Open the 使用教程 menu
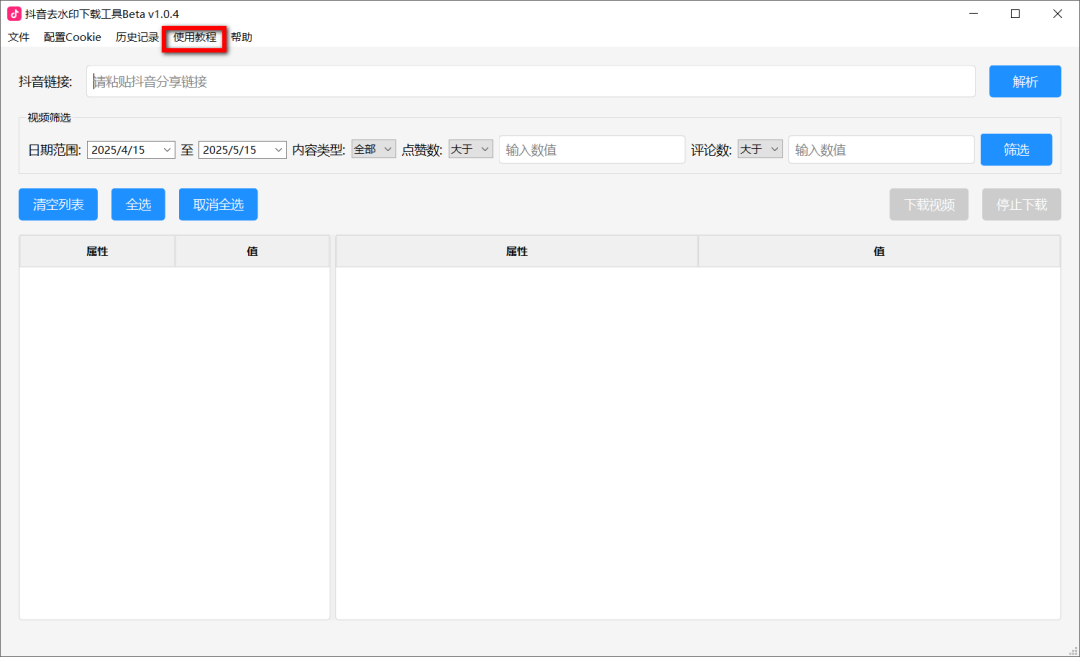Image resolution: width=1080 pixels, height=657 pixels. (194, 37)
